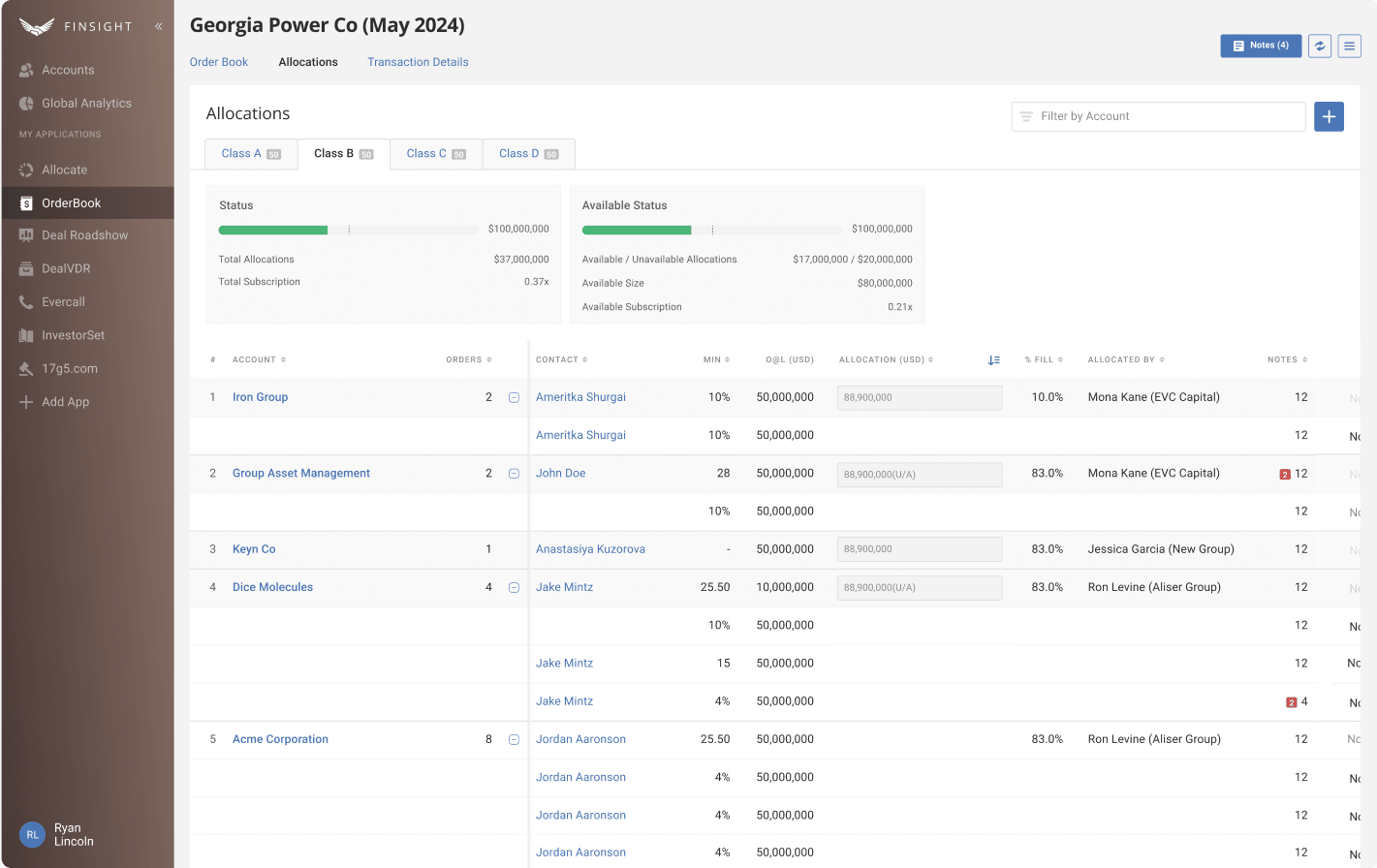The image size is (1377, 868).
Task: Open the Transaction Details tab
Action: (418, 62)
